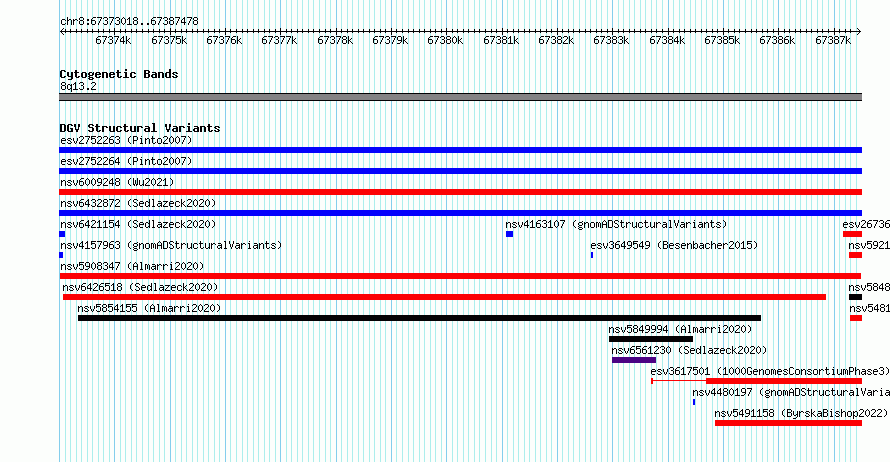Open esv3617501 (1000GenomesConsortiumPhase3) label

click(770, 371)
